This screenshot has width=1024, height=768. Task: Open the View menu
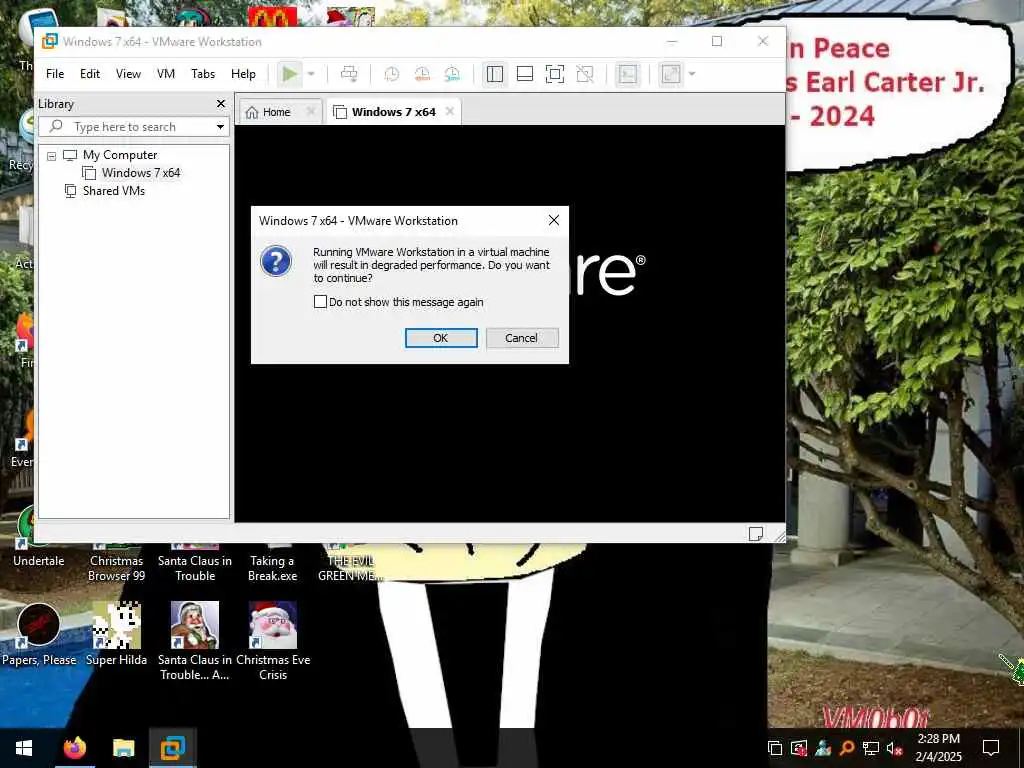(128, 74)
